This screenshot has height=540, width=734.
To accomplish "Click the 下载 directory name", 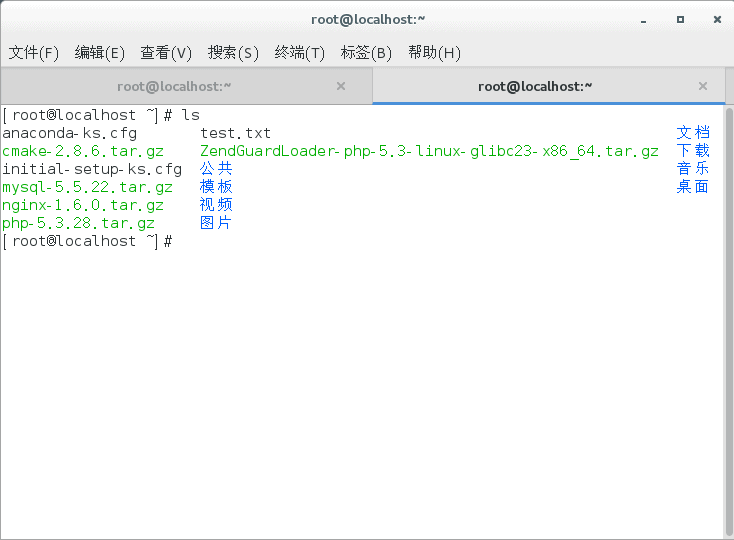I will pyautogui.click(x=693, y=151).
